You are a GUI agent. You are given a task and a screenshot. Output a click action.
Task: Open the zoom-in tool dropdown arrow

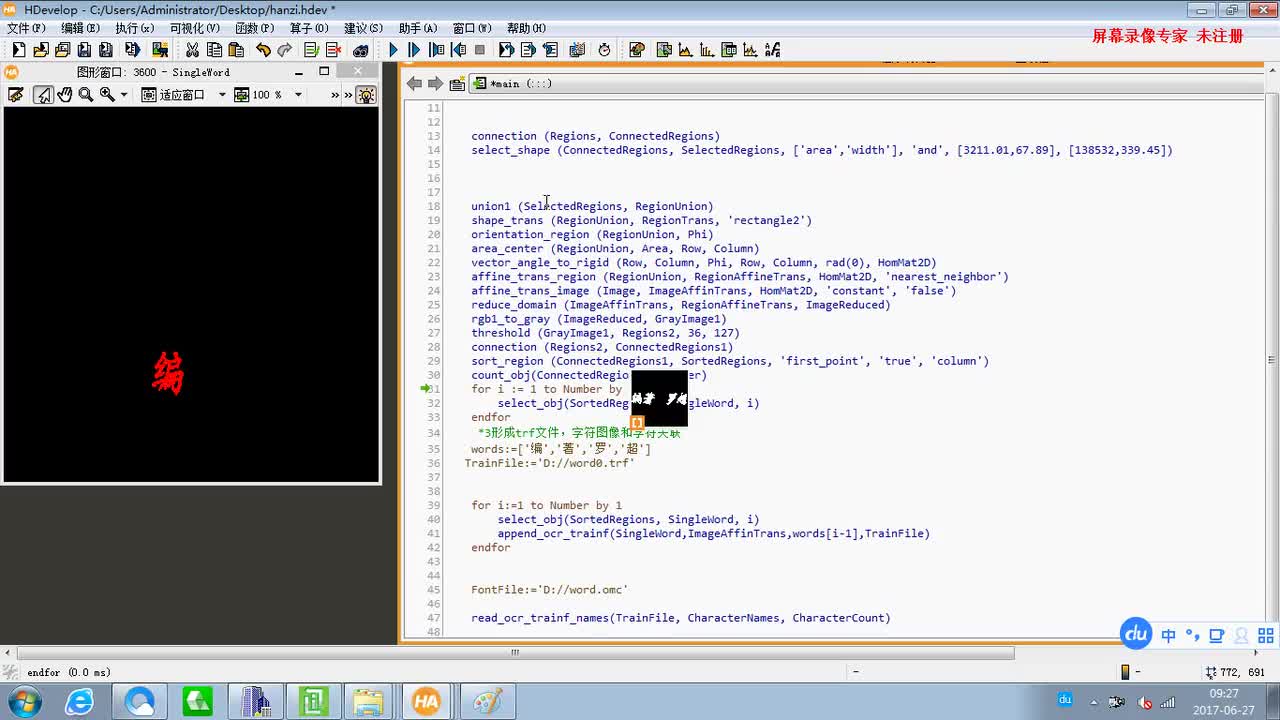[124, 95]
